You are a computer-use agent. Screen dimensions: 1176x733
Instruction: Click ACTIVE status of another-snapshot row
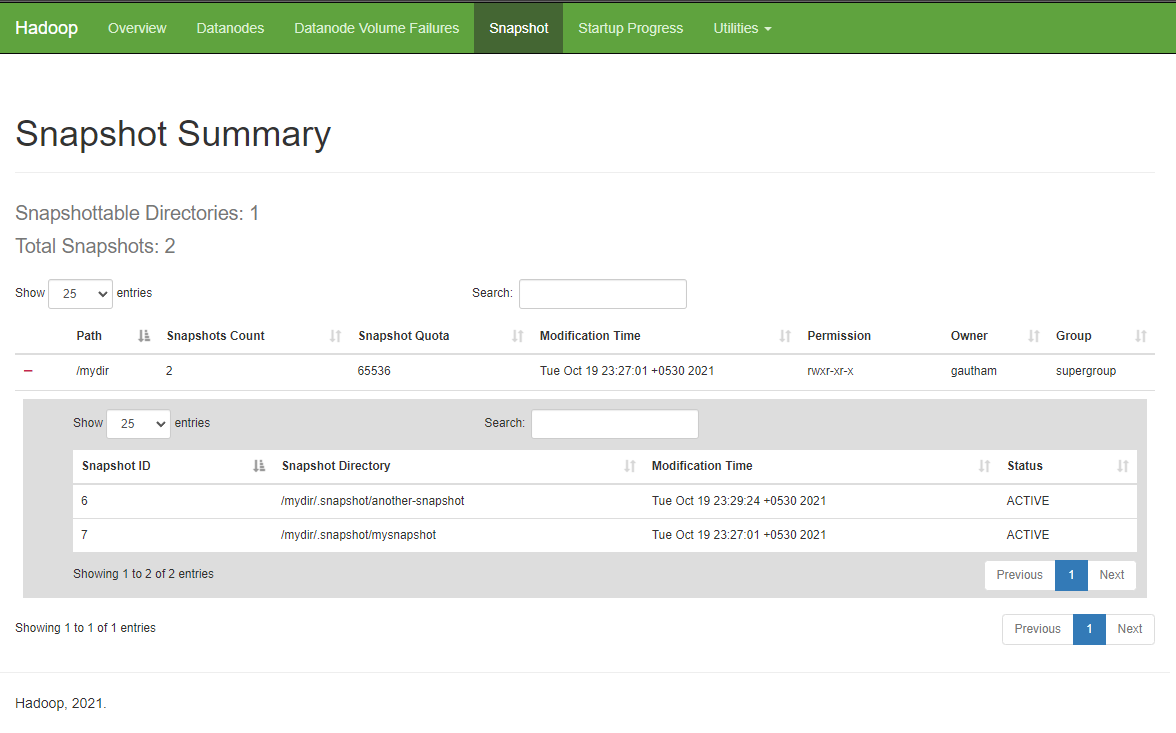coord(1028,500)
